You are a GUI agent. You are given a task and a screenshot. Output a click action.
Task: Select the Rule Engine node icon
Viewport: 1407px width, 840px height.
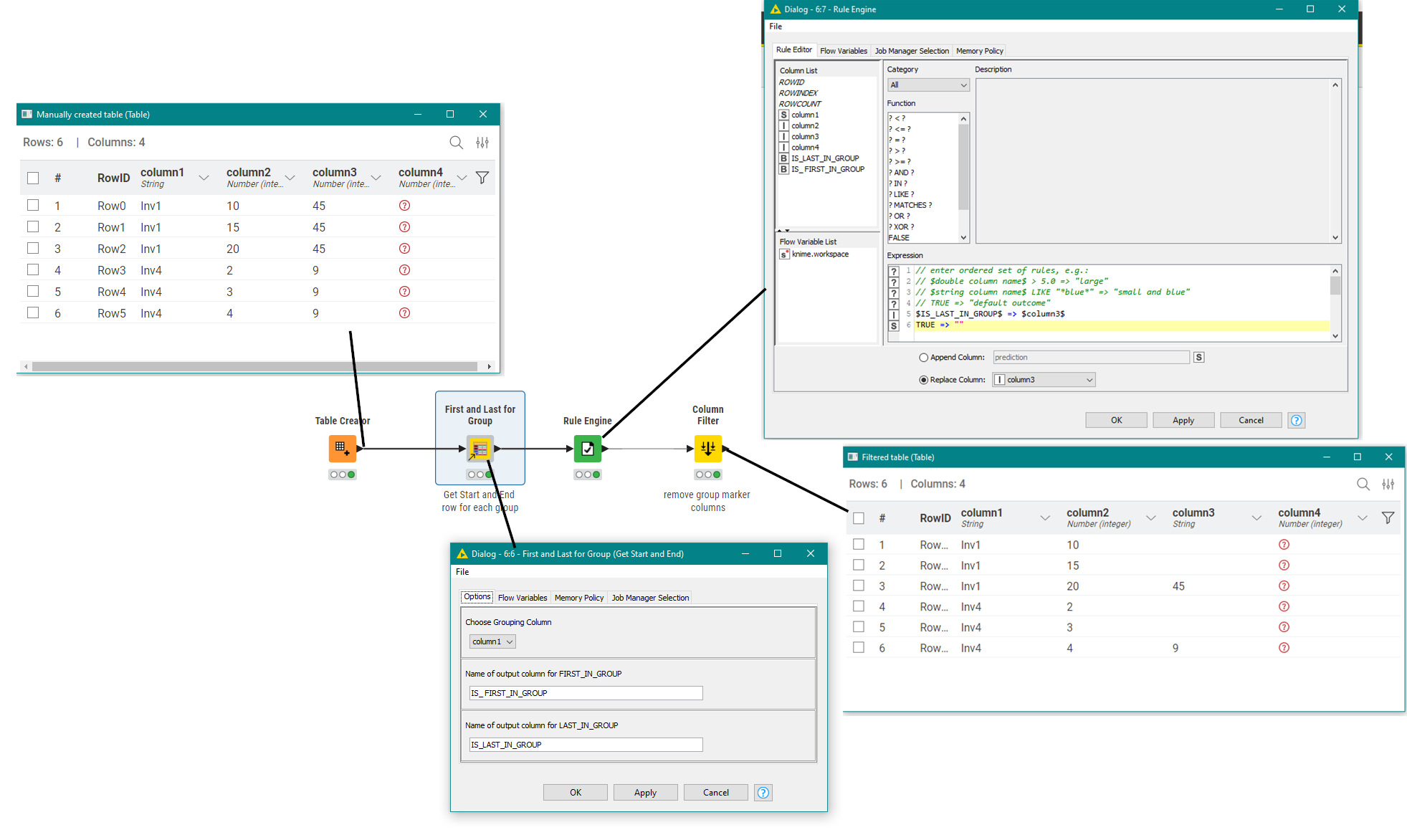click(588, 449)
